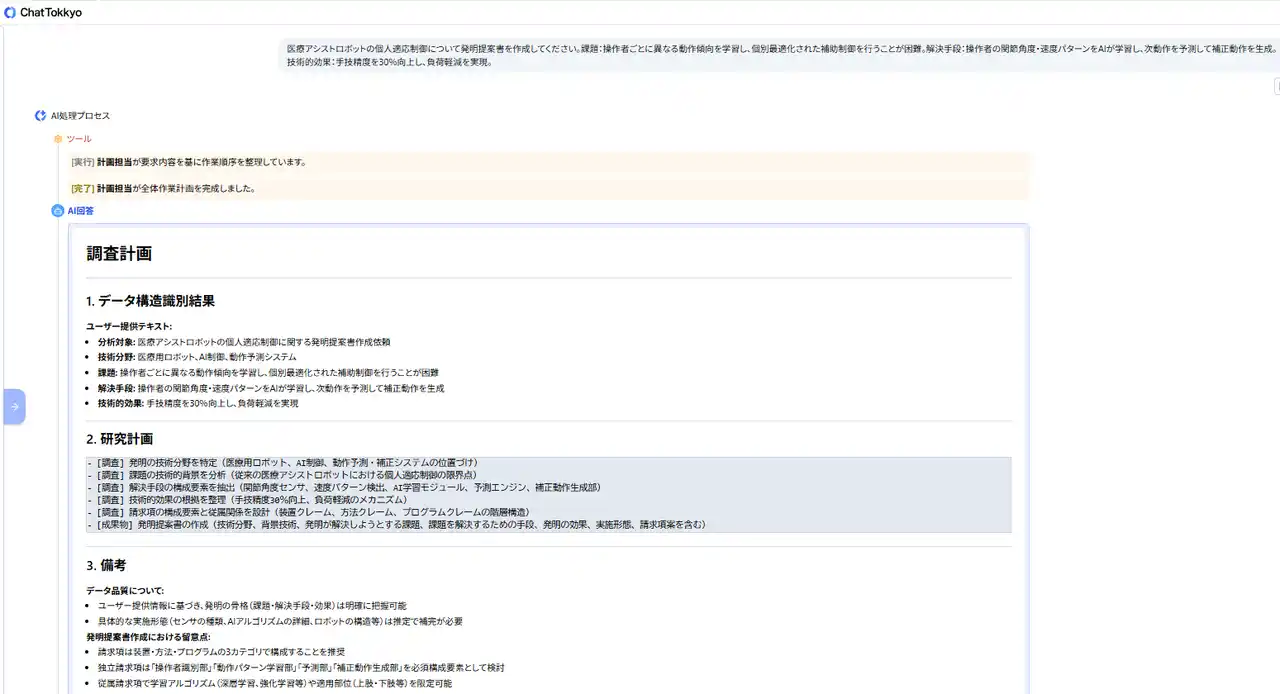This screenshot has width=1280, height=694.
Task: Collapse the AI処理プロセス section label
Action: [x=81, y=116]
